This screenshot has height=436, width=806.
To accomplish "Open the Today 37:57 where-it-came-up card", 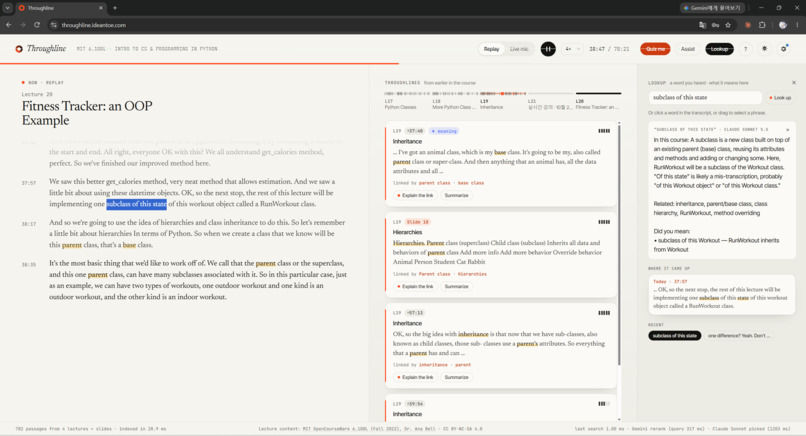I will (x=721, y=294).
